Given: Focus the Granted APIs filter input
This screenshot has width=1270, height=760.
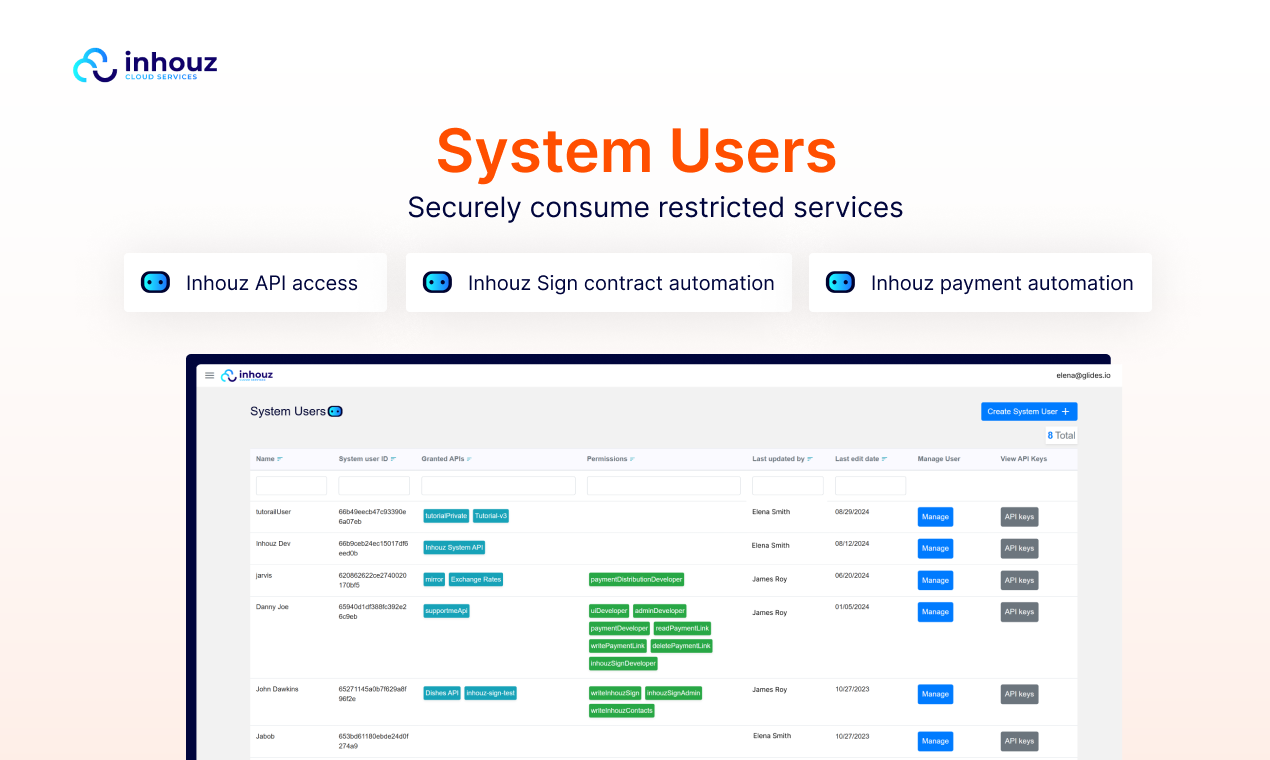Looking at the screenshot, I should (x=499, y=485).
